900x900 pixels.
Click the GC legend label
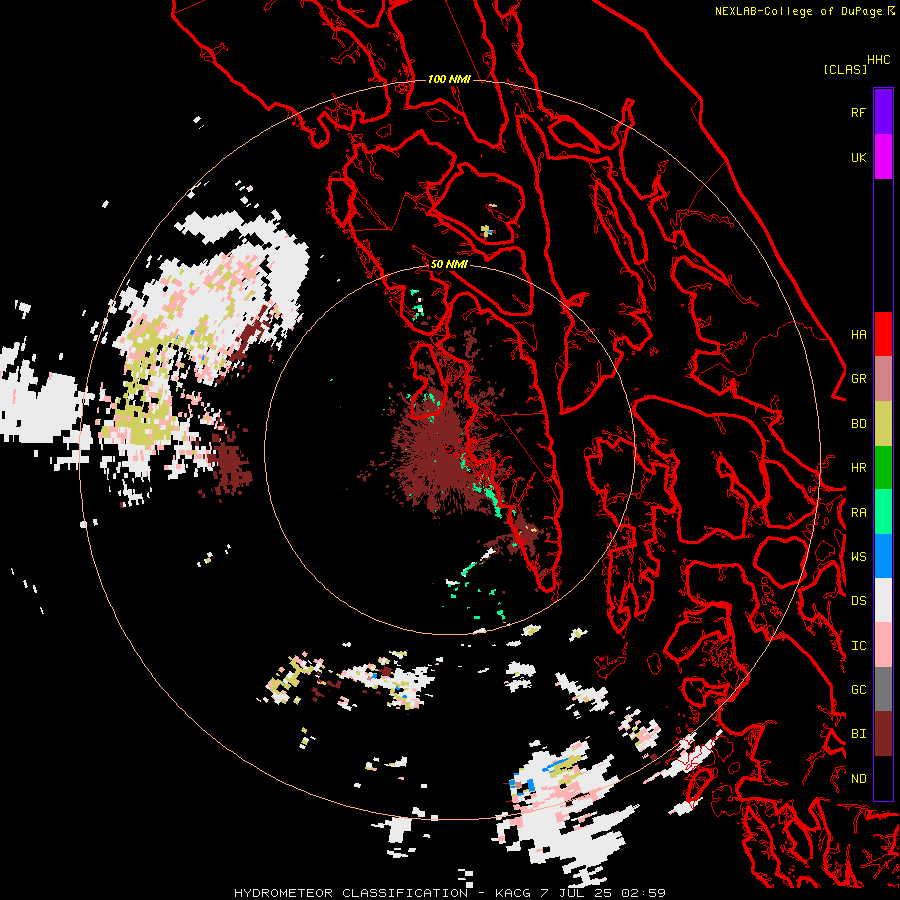(858, 690)
